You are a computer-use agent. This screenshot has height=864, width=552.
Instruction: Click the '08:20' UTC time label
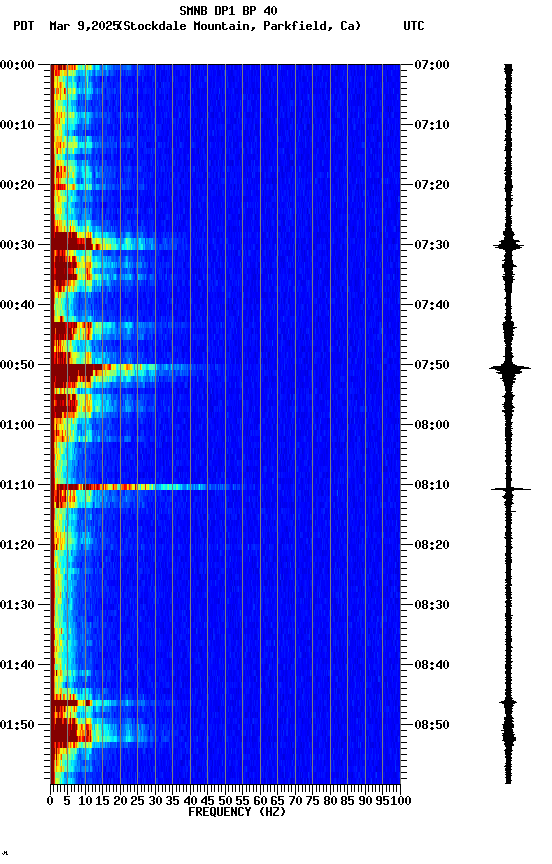tap(431, 546)
